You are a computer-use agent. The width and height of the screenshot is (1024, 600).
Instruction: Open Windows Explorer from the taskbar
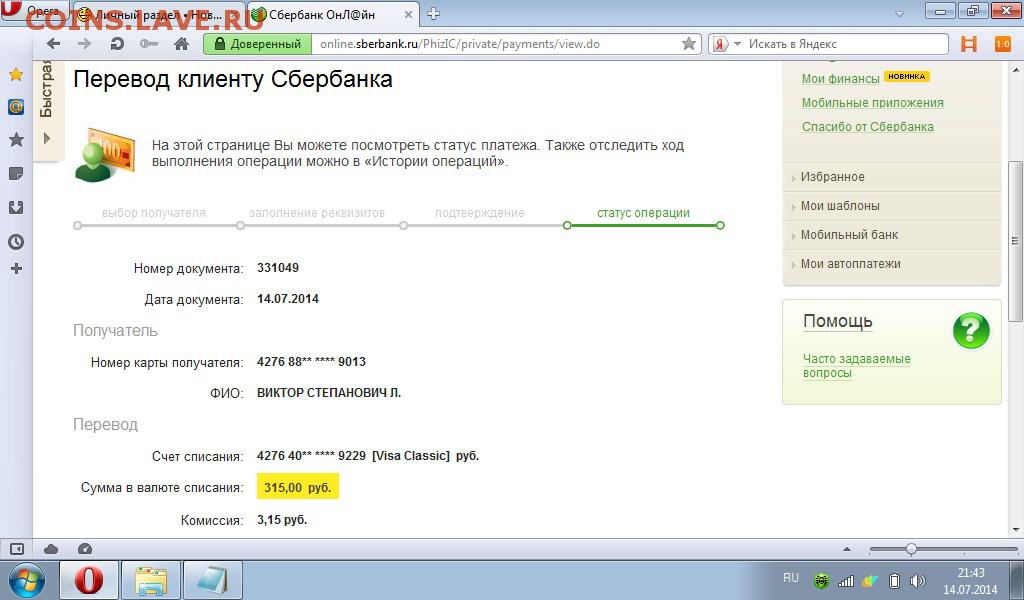(151, 580)
